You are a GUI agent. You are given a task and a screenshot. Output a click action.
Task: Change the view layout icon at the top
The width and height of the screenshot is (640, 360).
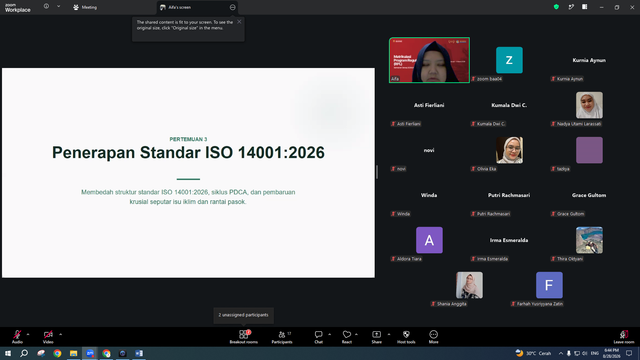click(584, 7)
